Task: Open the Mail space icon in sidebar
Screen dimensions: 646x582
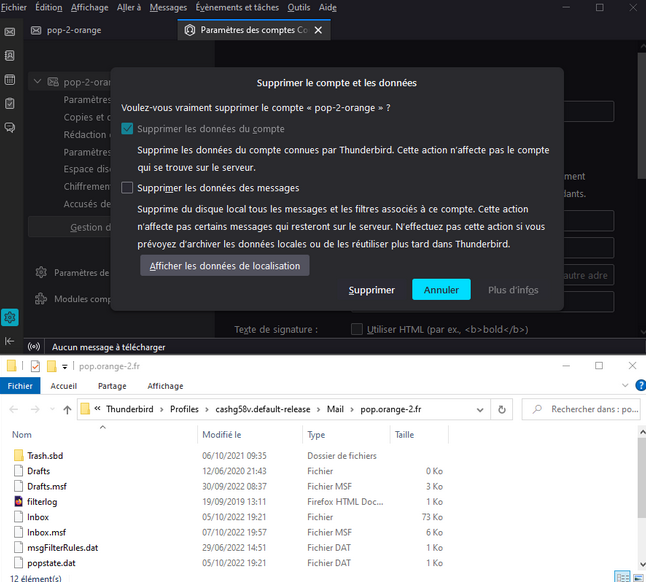Action: [10, 32]
